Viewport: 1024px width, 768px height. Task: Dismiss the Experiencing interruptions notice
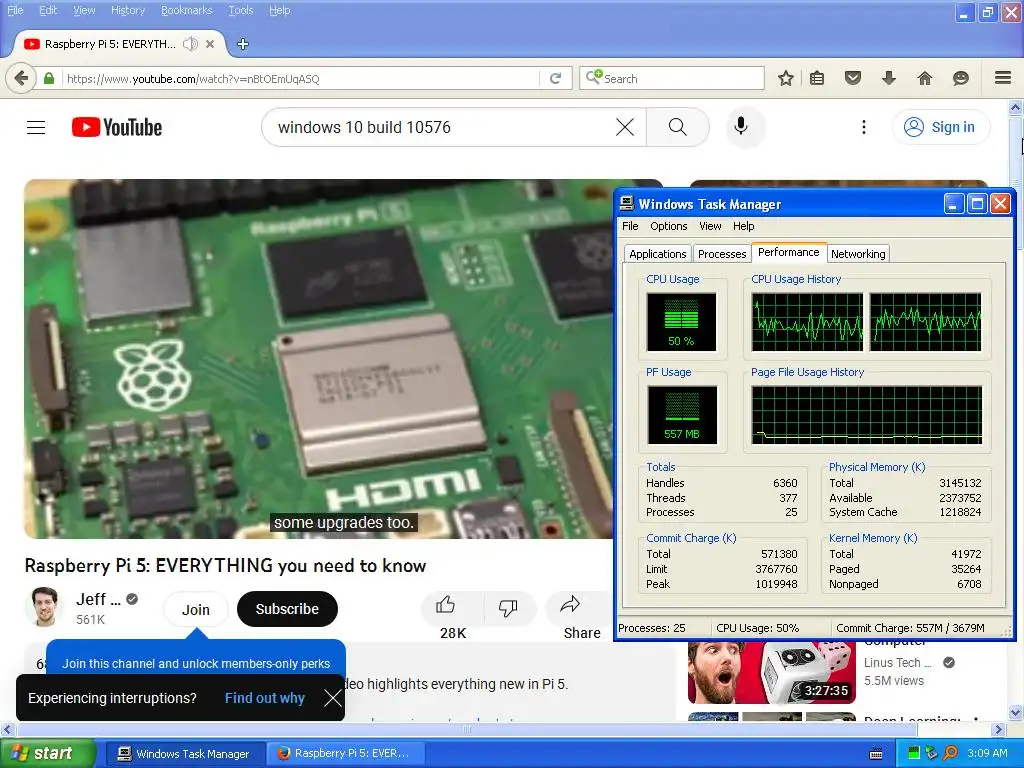[x=332, y=698]
